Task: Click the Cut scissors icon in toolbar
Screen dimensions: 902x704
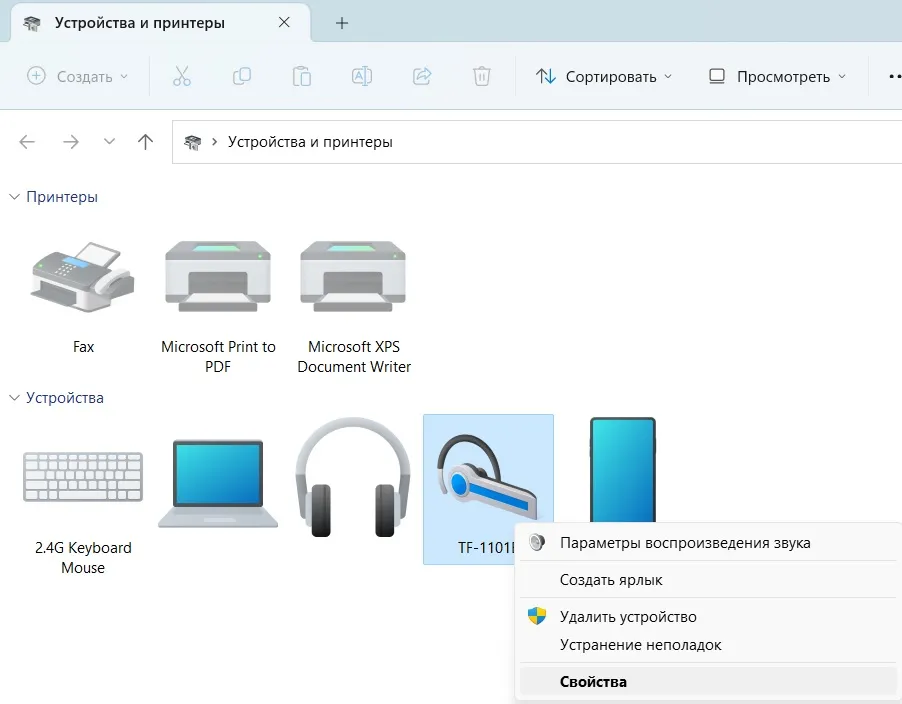Action: coord(182,76)
